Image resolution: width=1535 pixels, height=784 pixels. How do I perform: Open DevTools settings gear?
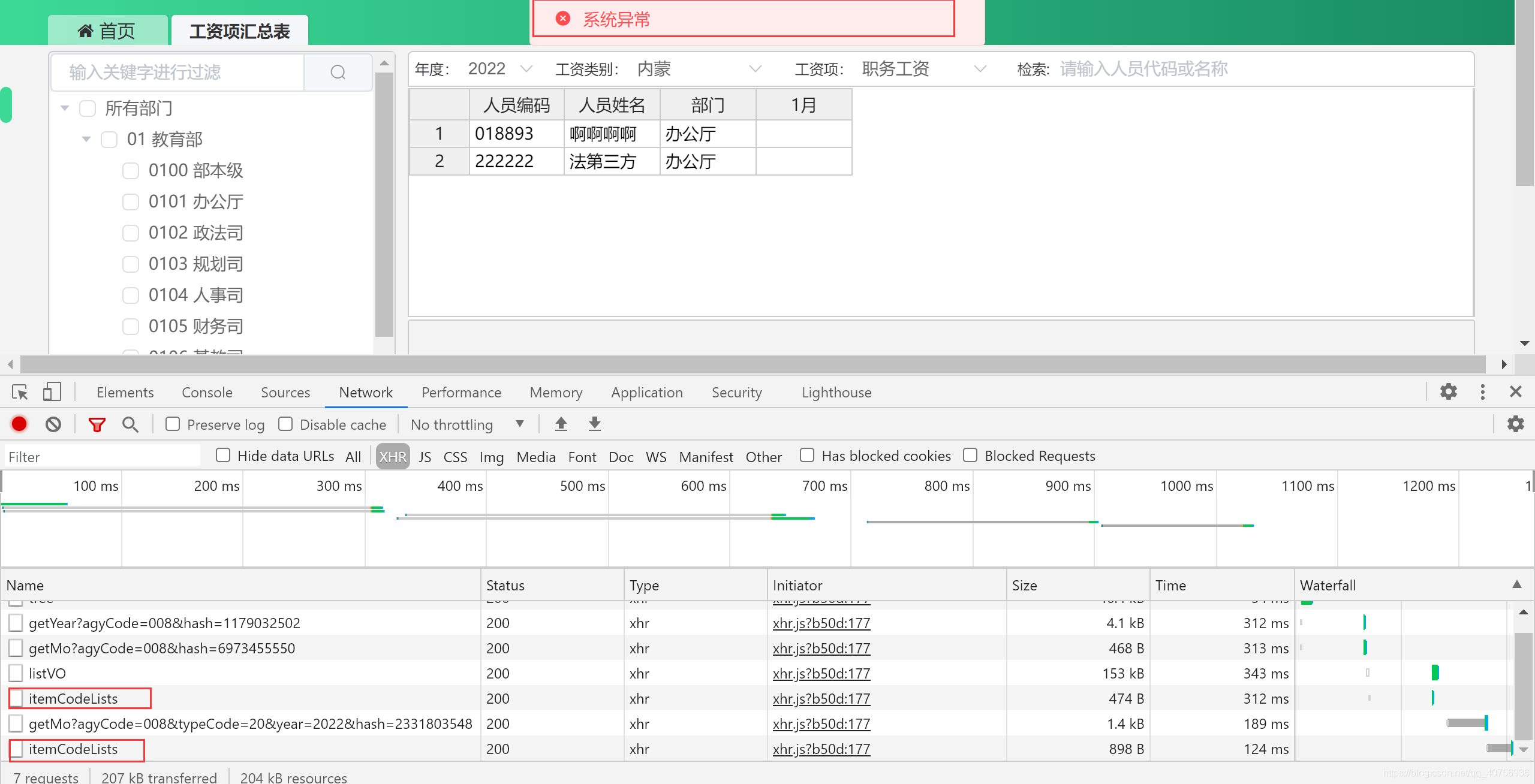tap(1448, 391)
